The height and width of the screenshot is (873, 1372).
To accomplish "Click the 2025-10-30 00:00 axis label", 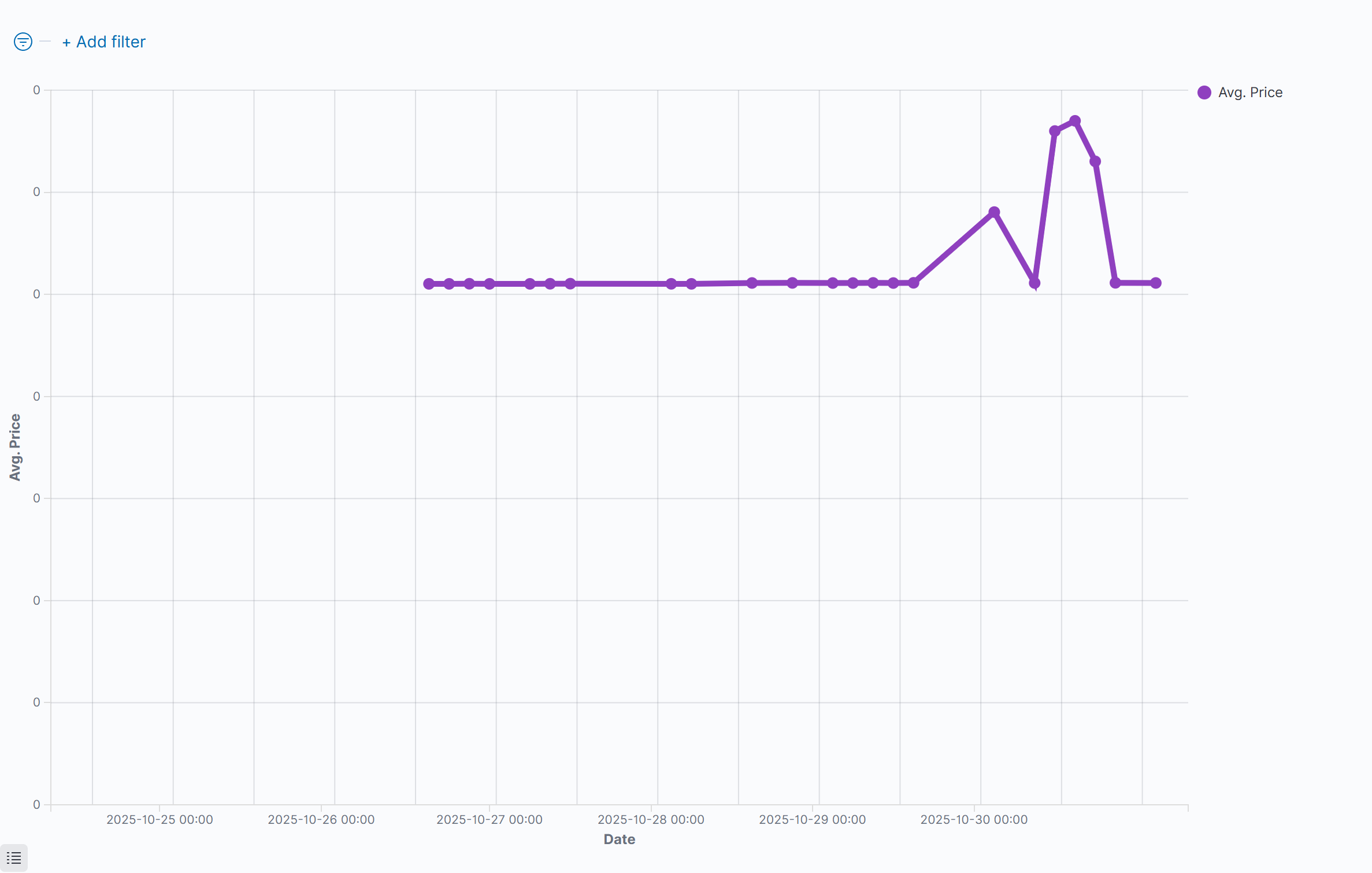I will coord(974,819).
